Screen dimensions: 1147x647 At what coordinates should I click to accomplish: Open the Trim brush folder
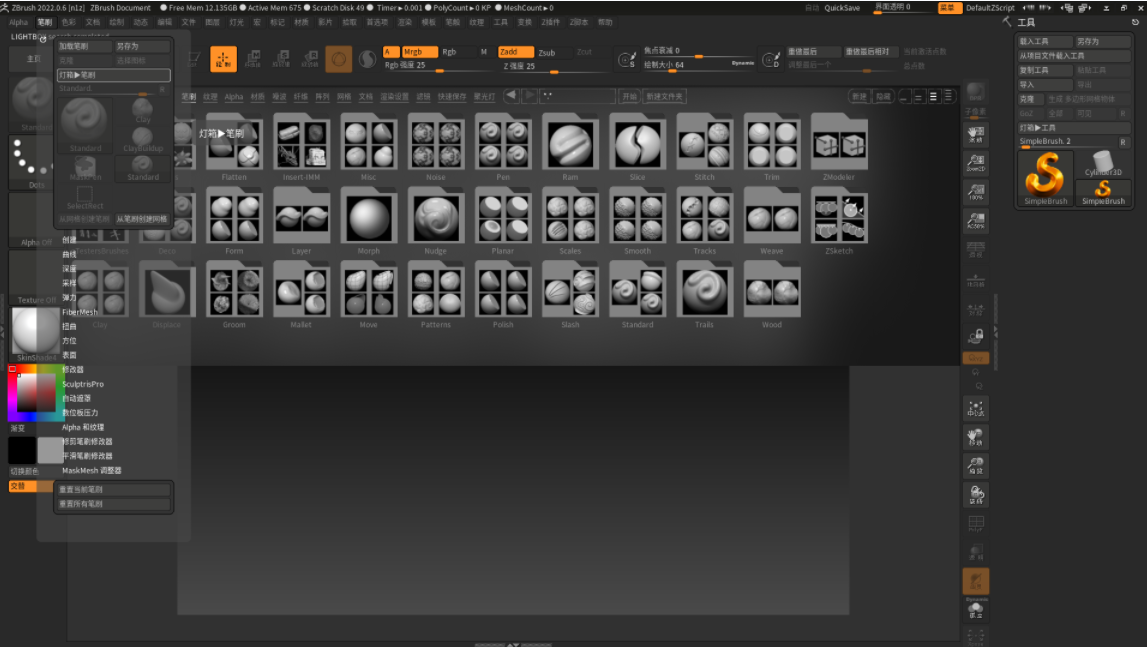(x=772, y=147)
